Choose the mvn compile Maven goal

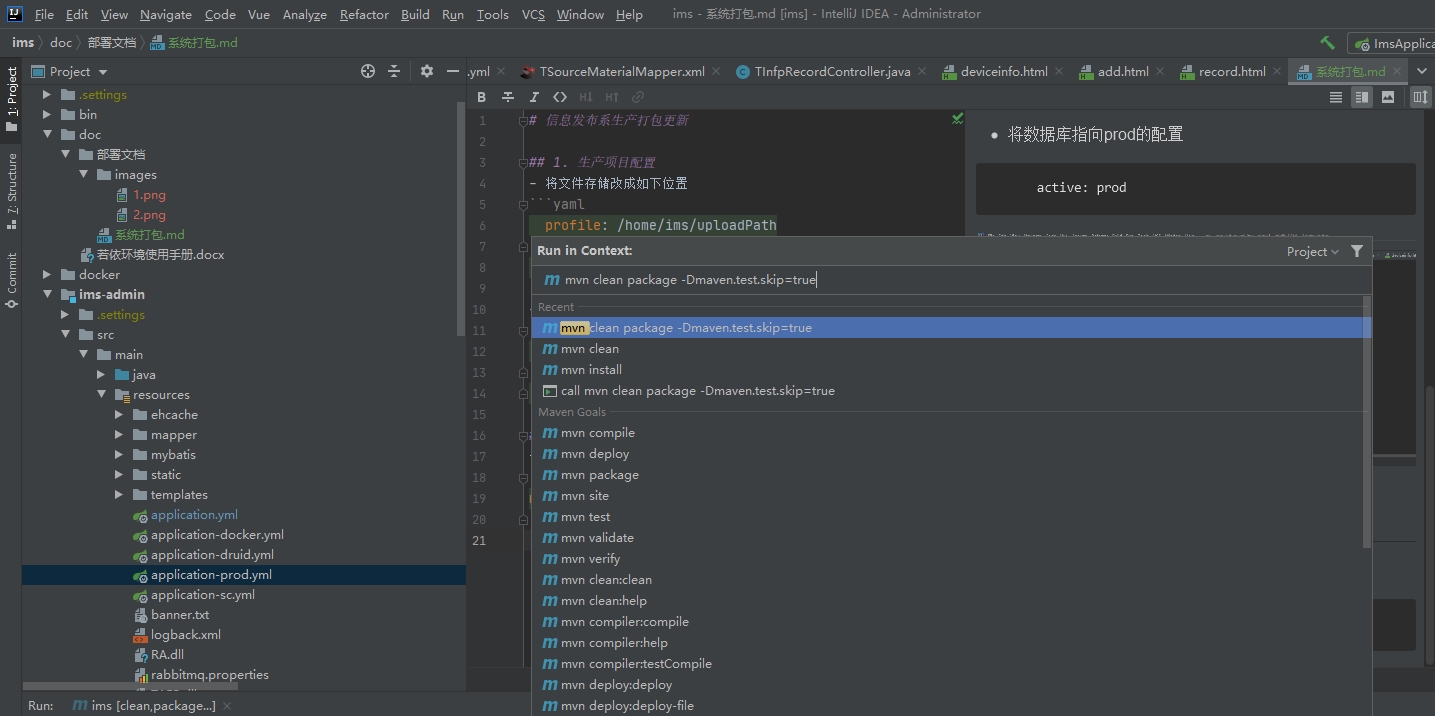click(x=597, y=433)
